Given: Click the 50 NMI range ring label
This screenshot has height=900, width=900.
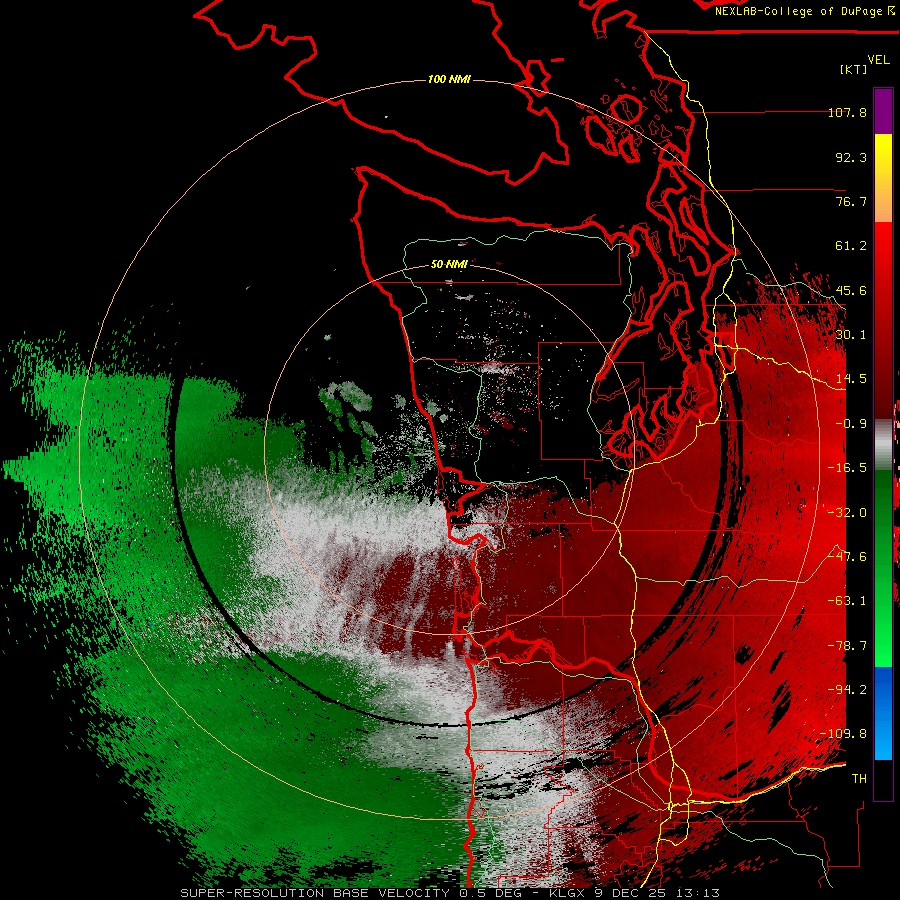Looking at the screenshot, I should pos(449,265).
